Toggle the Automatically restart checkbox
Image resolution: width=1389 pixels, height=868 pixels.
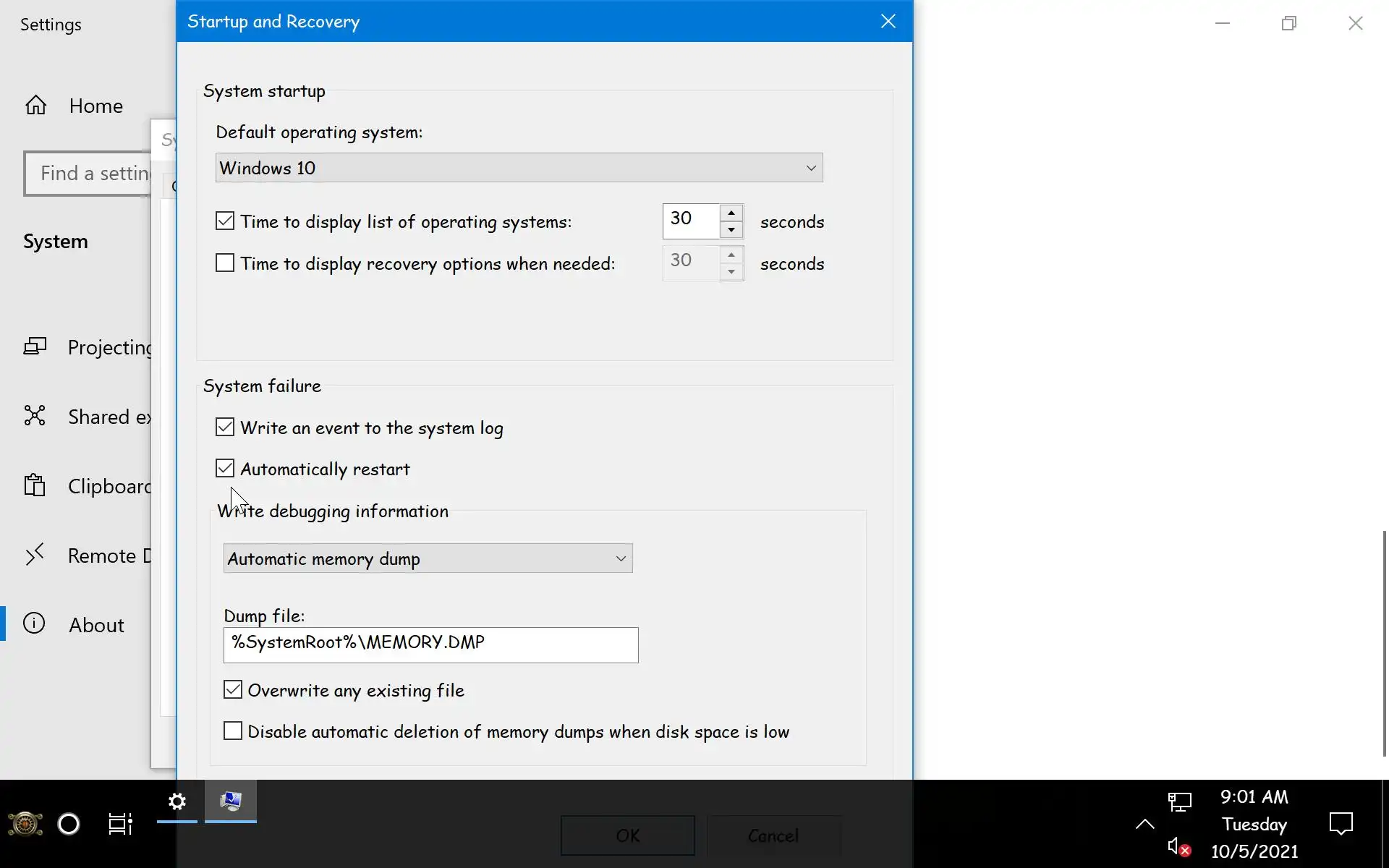coord(225,469)
